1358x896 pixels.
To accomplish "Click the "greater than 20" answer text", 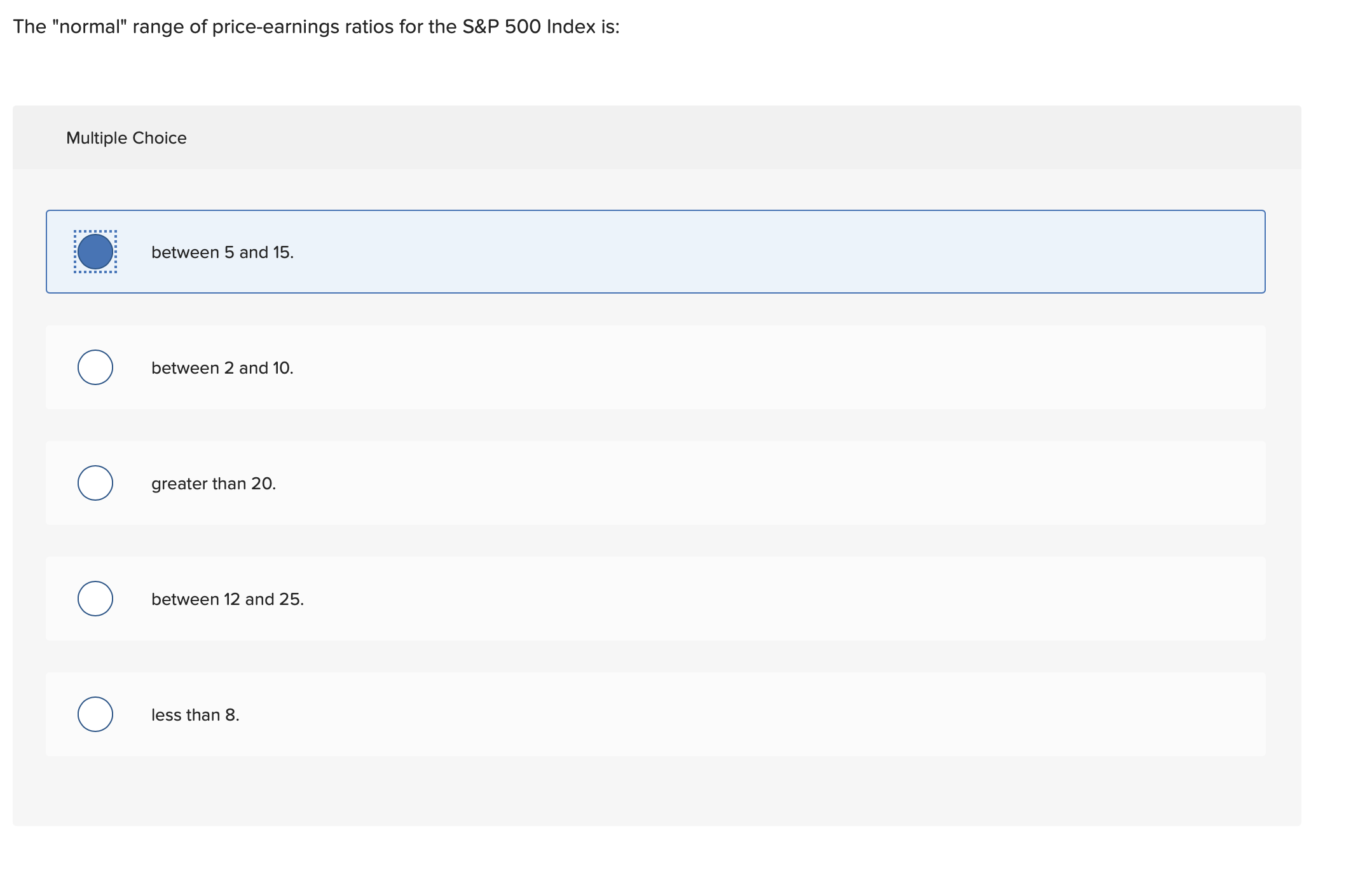I will (x=213, y=483).
